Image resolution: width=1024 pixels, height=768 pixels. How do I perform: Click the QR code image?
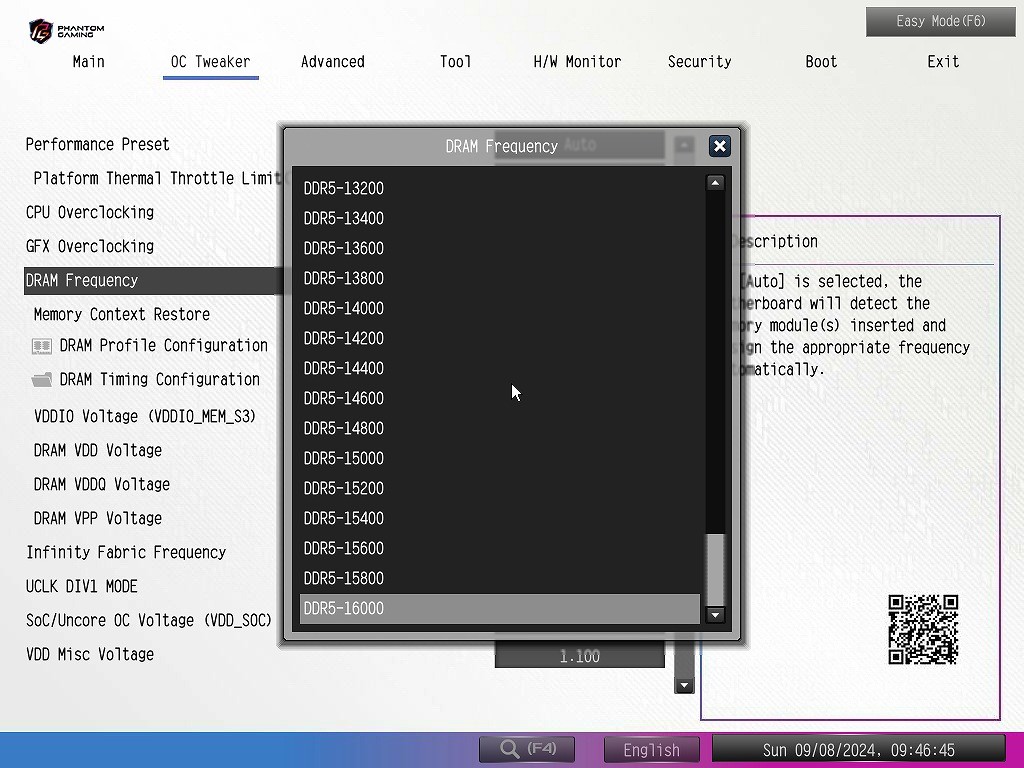pos(923,630)
